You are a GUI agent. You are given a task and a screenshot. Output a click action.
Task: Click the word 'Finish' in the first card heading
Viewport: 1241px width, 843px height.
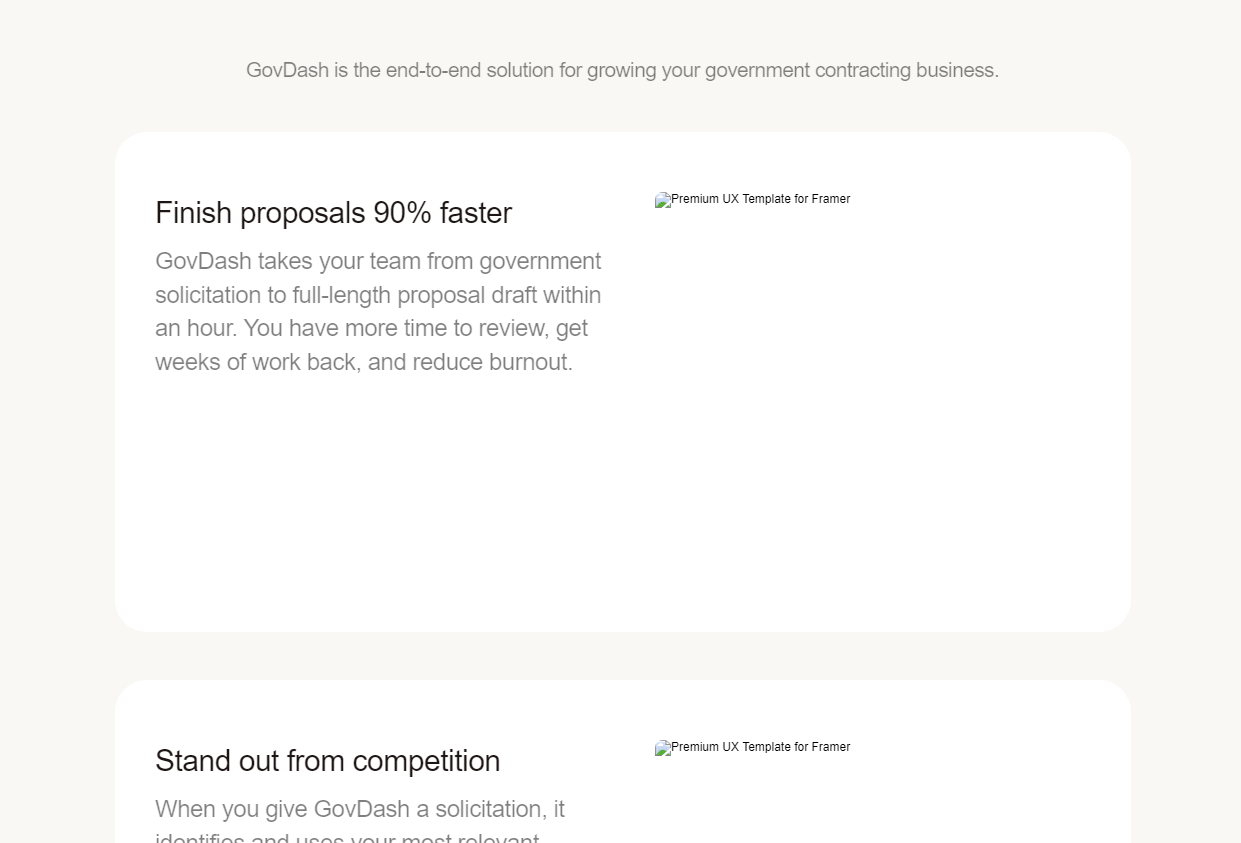[193, 213]
